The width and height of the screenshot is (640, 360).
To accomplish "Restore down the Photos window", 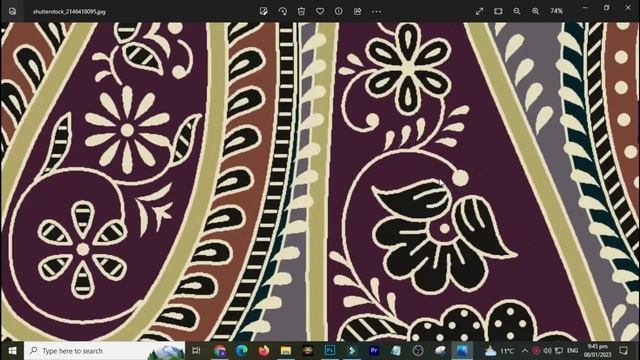I will pyautogui.click(x=607, y=8).
